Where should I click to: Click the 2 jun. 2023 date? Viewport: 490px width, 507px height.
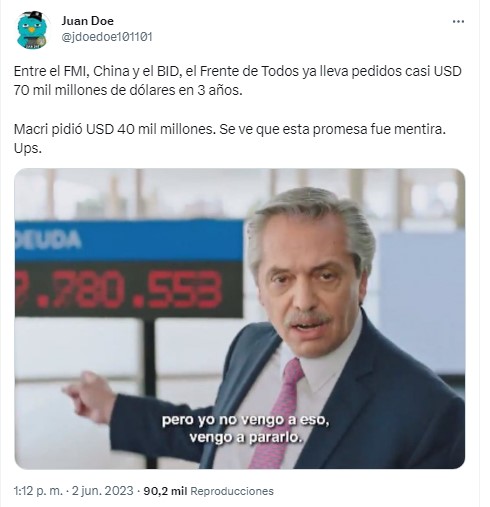tap(102, 491)
